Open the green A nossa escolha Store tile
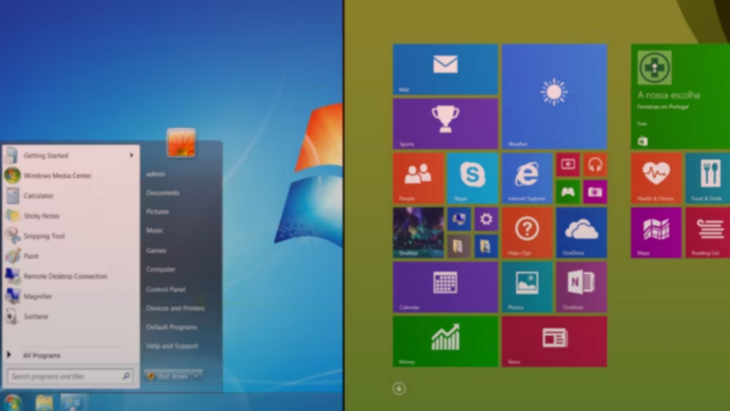This screenshot has width=730, height=411. (681, 96)
